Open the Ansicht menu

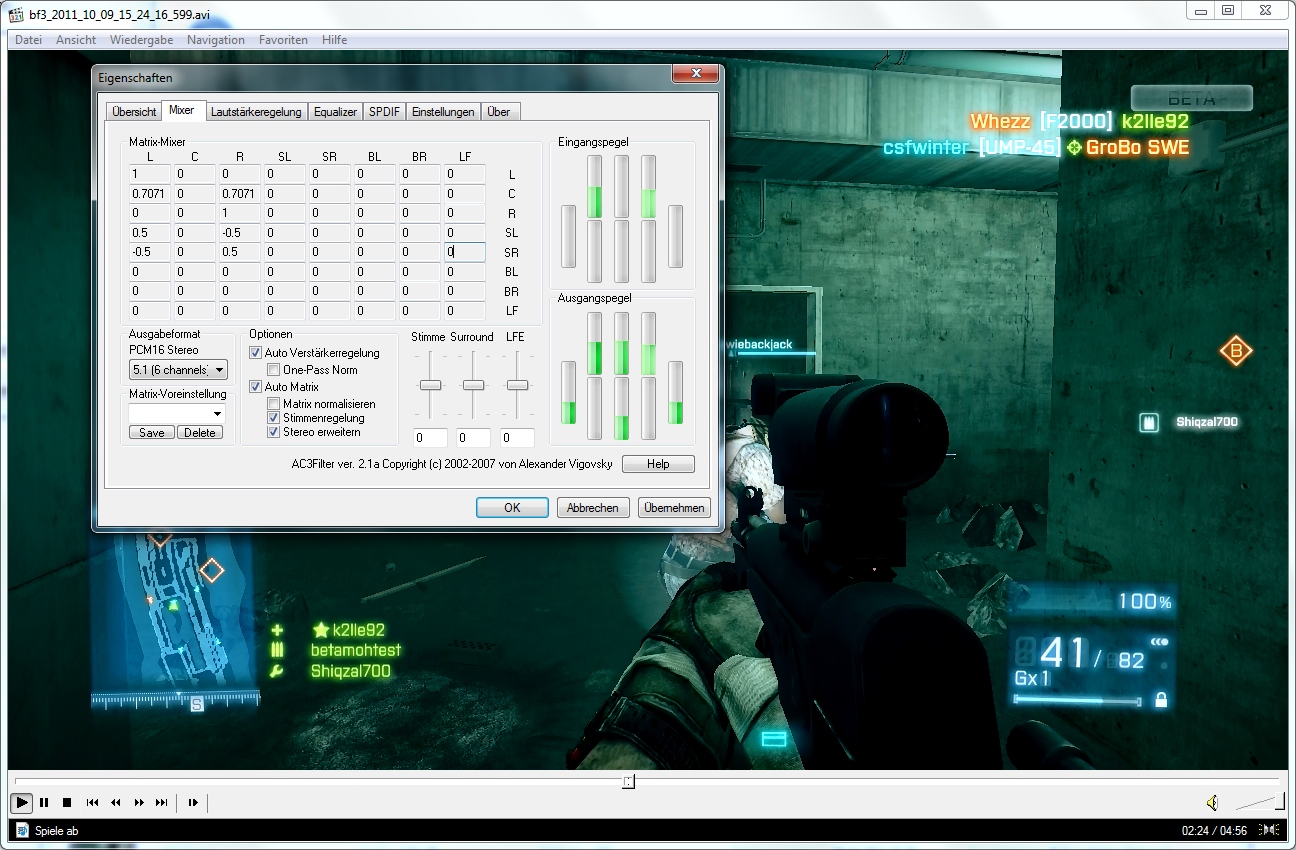click(76, 40)
